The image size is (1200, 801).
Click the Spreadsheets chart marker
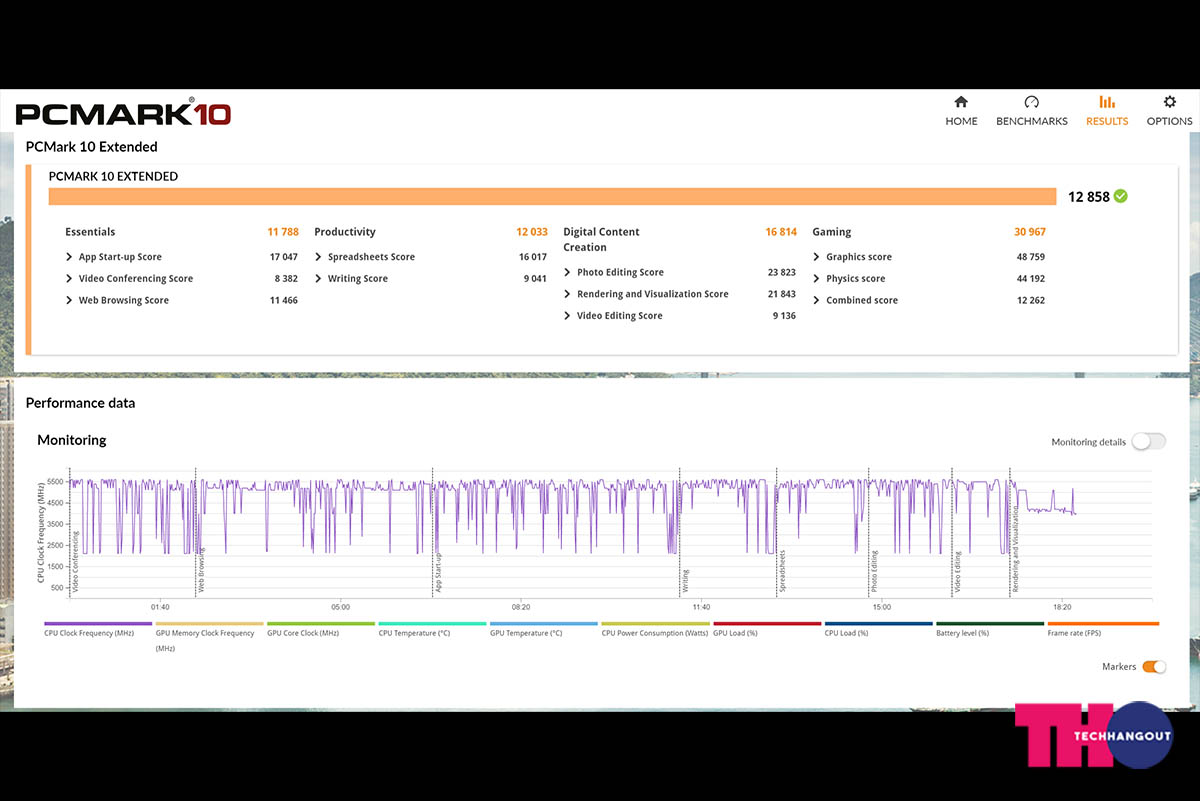click(782, 572)
